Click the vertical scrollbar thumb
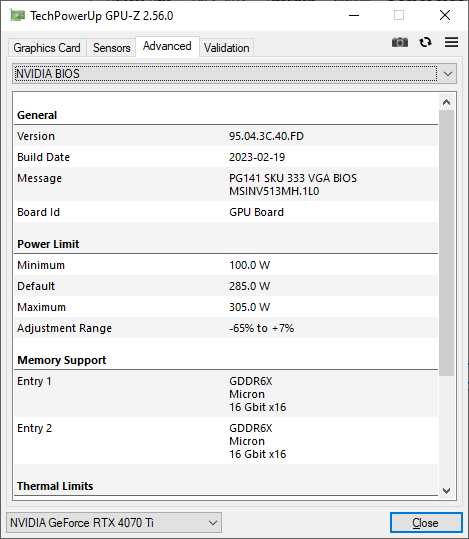 click(x=446, y=243)
